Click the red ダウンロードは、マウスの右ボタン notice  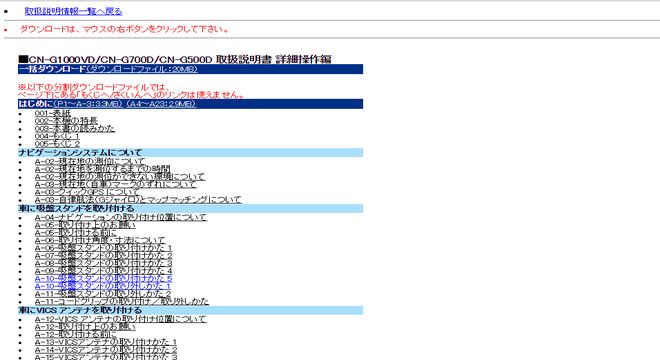tap(124, 29)
